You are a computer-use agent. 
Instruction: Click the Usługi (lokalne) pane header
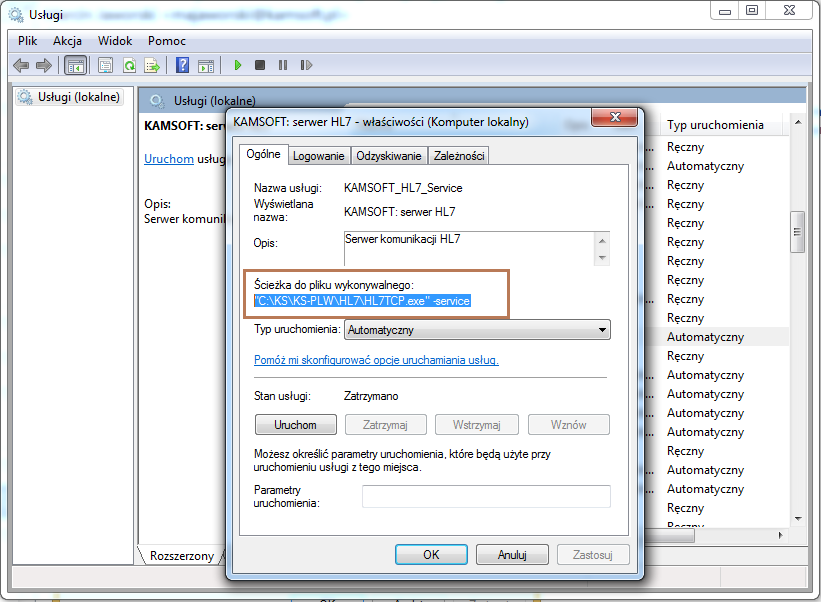pyautogui.click(x=215, y=101)
